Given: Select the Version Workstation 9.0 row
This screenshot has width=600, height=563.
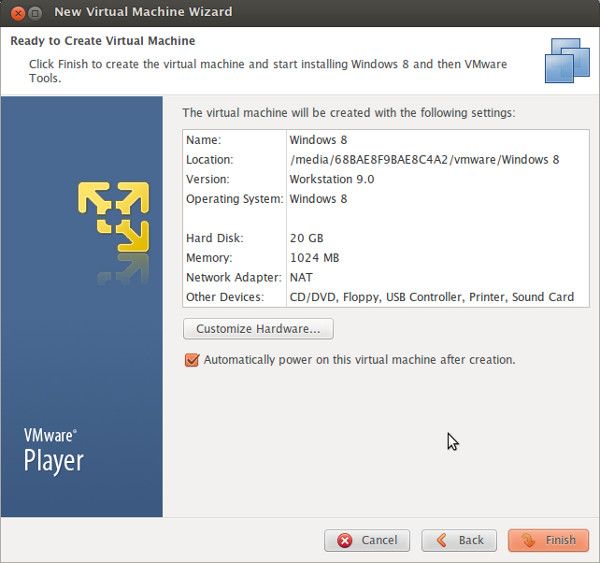Looking at the screenshot, I should [x=380, y=179].
